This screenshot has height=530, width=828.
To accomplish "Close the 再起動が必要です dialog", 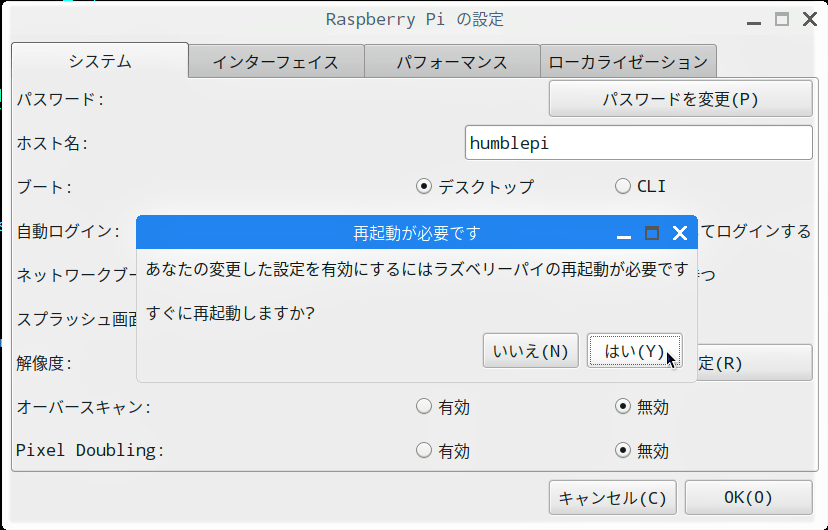I will [680, 233].
